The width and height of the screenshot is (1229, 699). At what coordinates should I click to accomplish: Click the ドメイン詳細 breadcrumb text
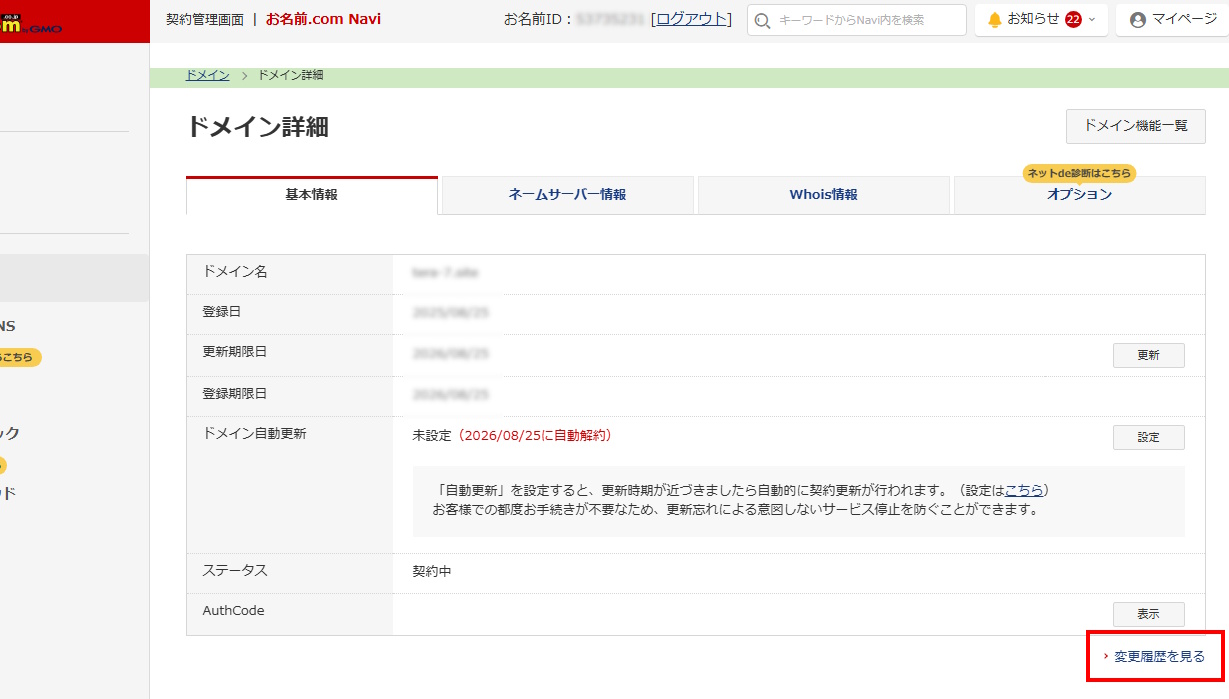point(290,75)
